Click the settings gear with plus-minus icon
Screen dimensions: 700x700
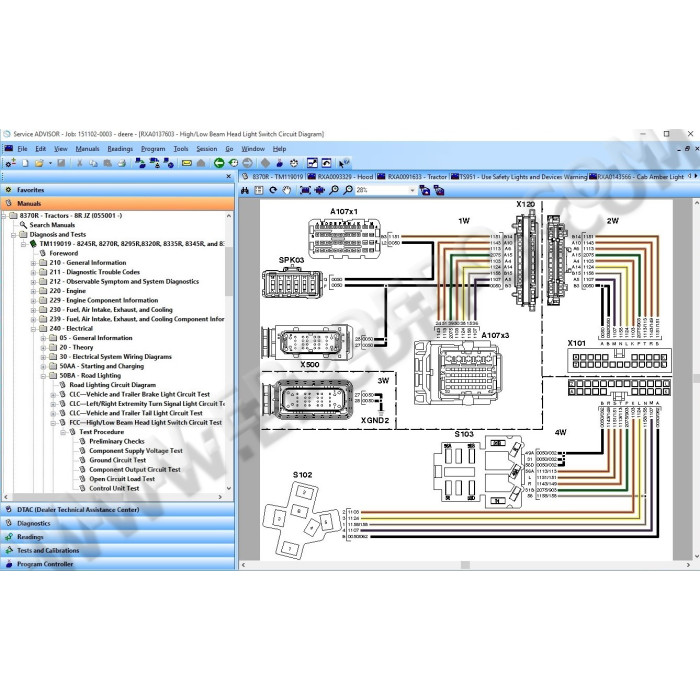tap(11, 163)
